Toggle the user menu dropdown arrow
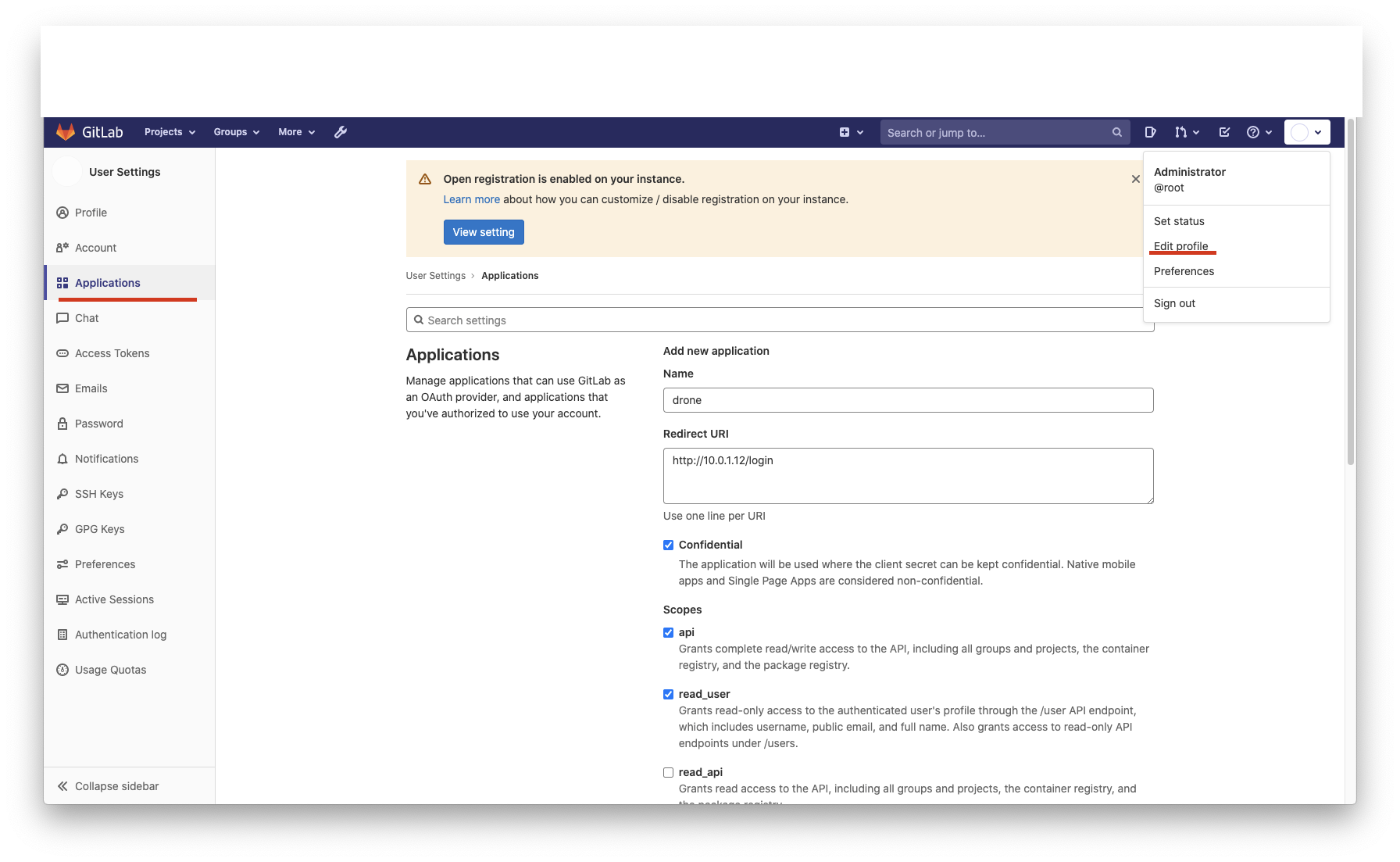This screenshot has height=862, width=1400. tap(1318, 132)
